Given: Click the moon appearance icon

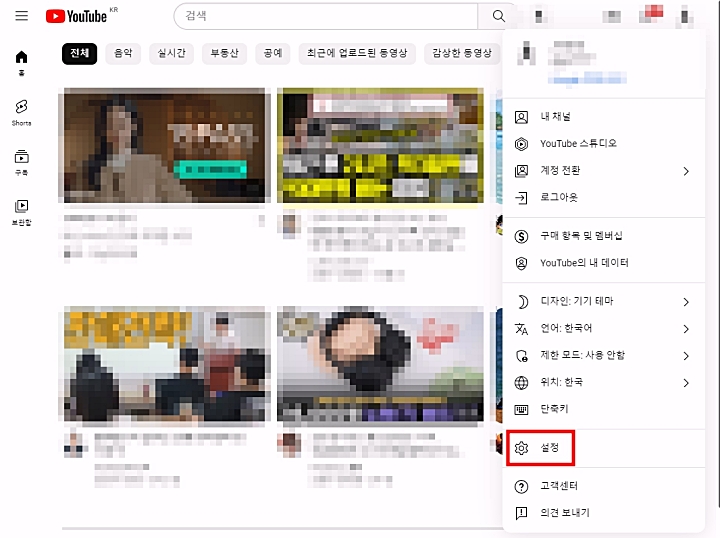Looking at the screenshot, I should click(x=522, y=302).
